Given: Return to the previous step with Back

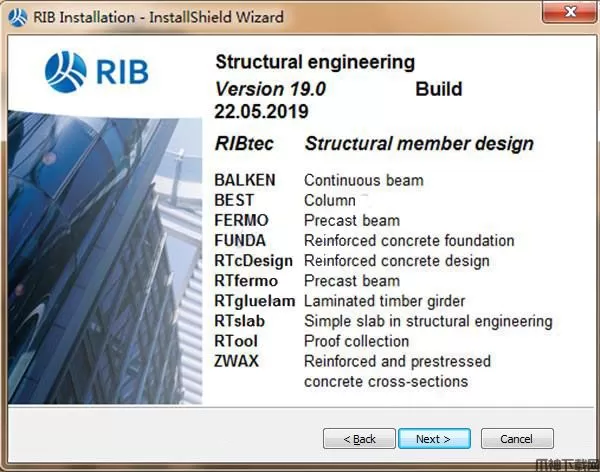Looking at the screenshot, I should pos(359,438).
